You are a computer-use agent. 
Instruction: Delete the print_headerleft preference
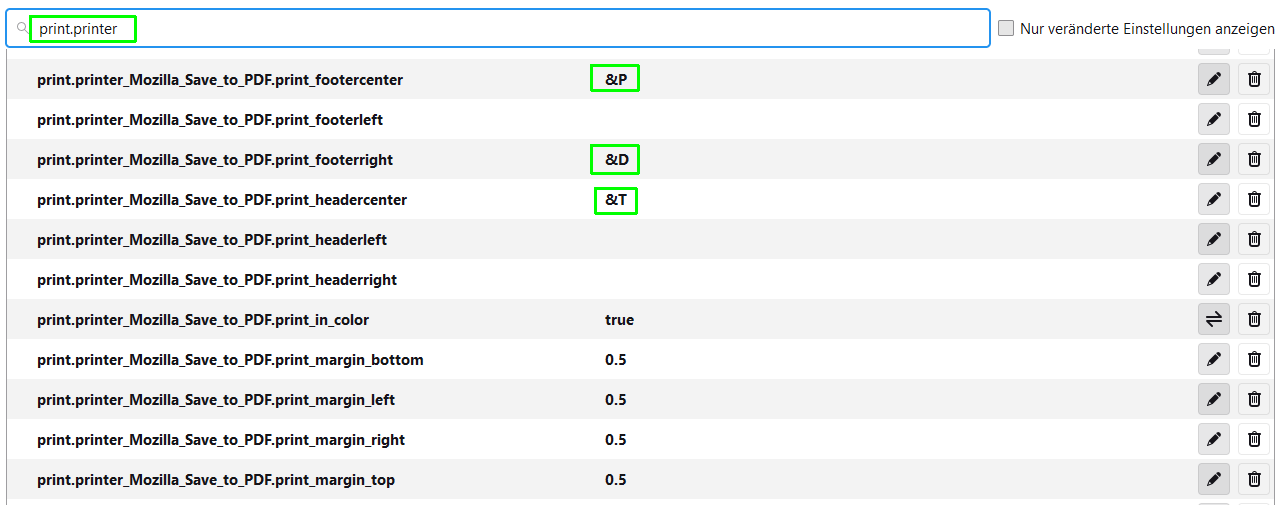pos(1254,240)
